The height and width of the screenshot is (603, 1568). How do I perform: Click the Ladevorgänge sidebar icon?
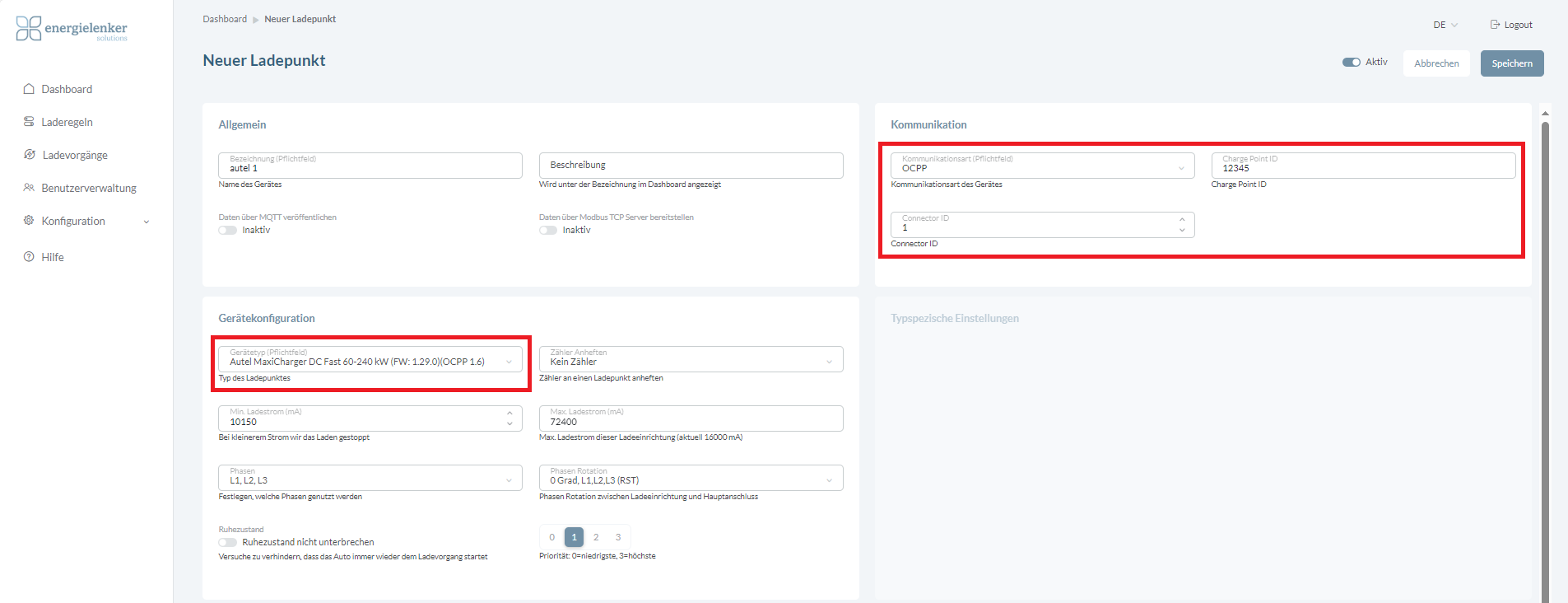(x=30, y=155)
